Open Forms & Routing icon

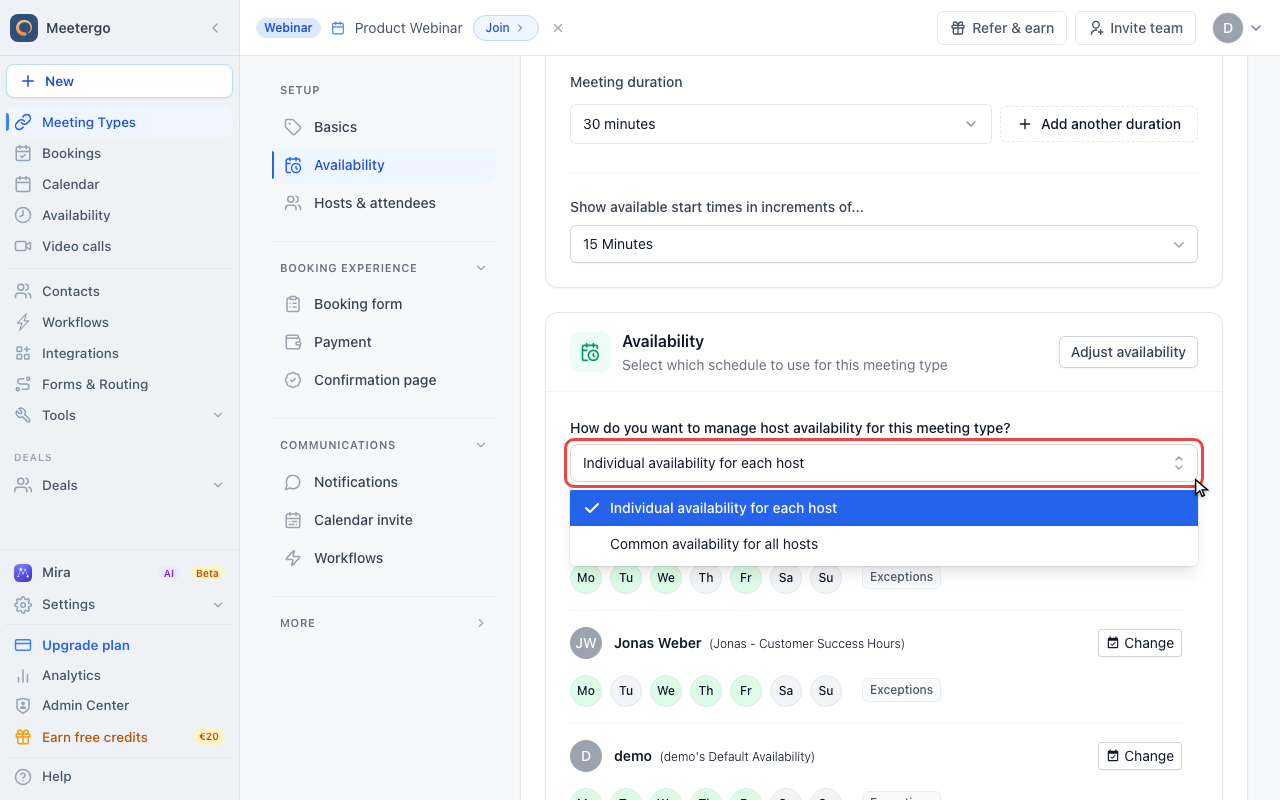pos(23,384)
